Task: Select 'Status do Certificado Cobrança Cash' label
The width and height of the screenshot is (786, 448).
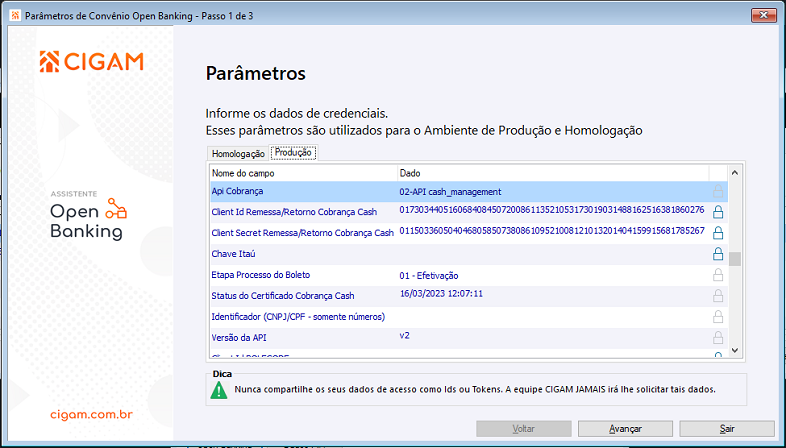Action: click(283, 296)
